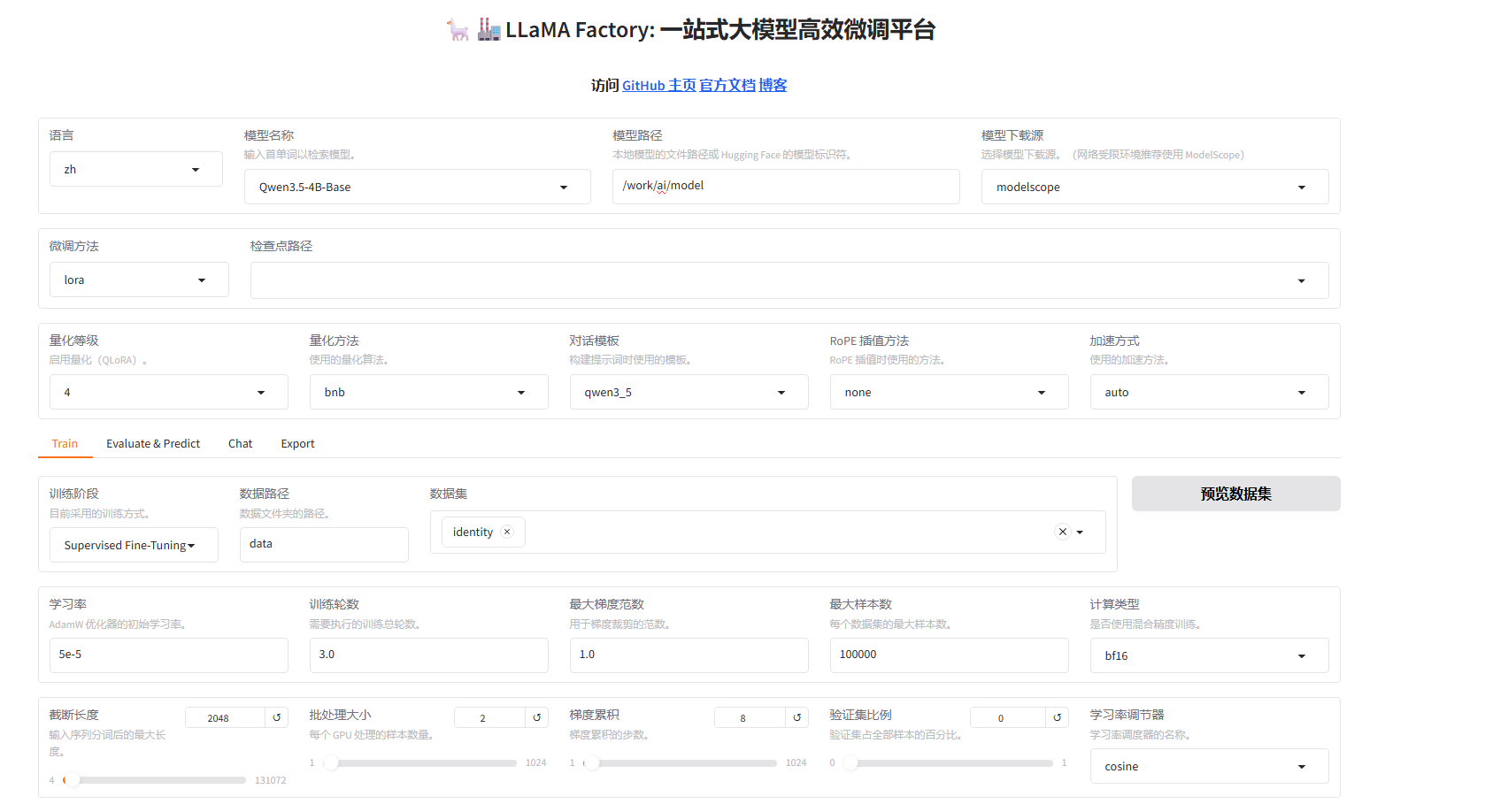Open the 博客 link
This screenshot has width=1485, height=812.
point(773,85)
